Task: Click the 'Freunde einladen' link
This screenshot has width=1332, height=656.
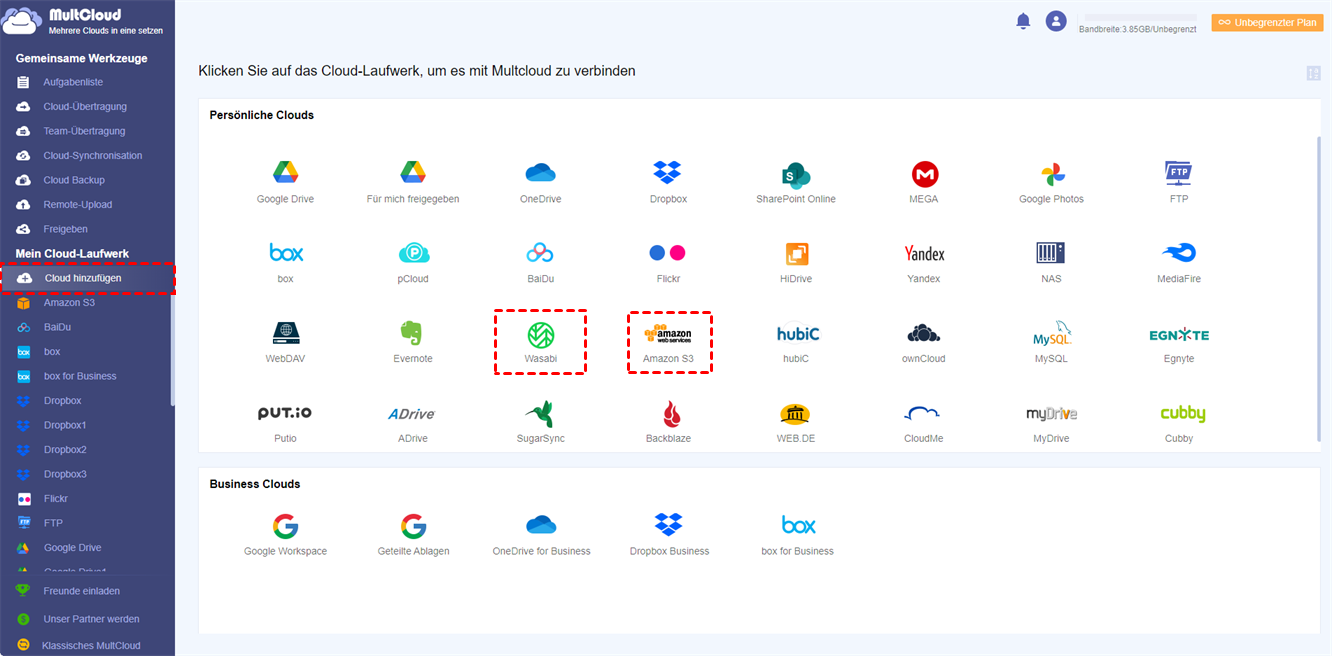Action: coord(81,591)
